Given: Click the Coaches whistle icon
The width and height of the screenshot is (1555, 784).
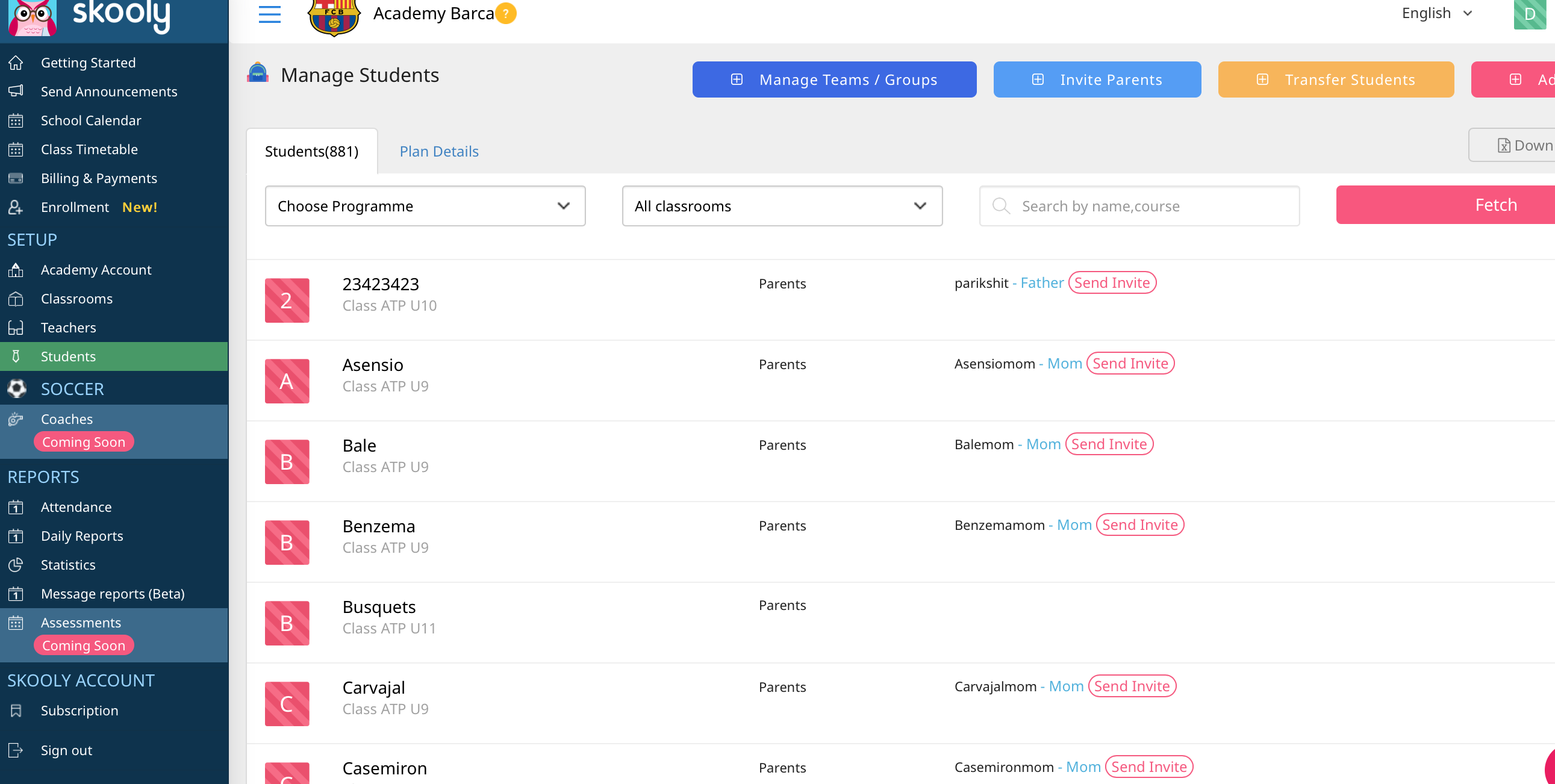Looking at the screenshot, I should click(16, 419).
